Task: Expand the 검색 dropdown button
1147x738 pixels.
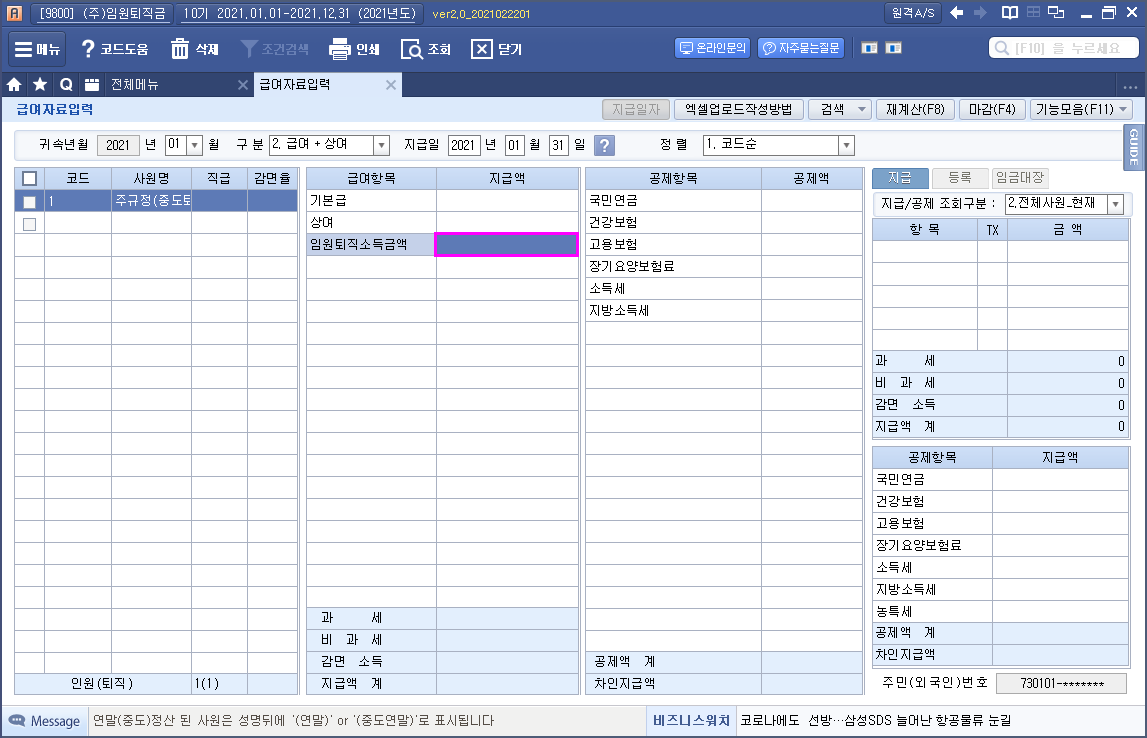Action: 862,109
